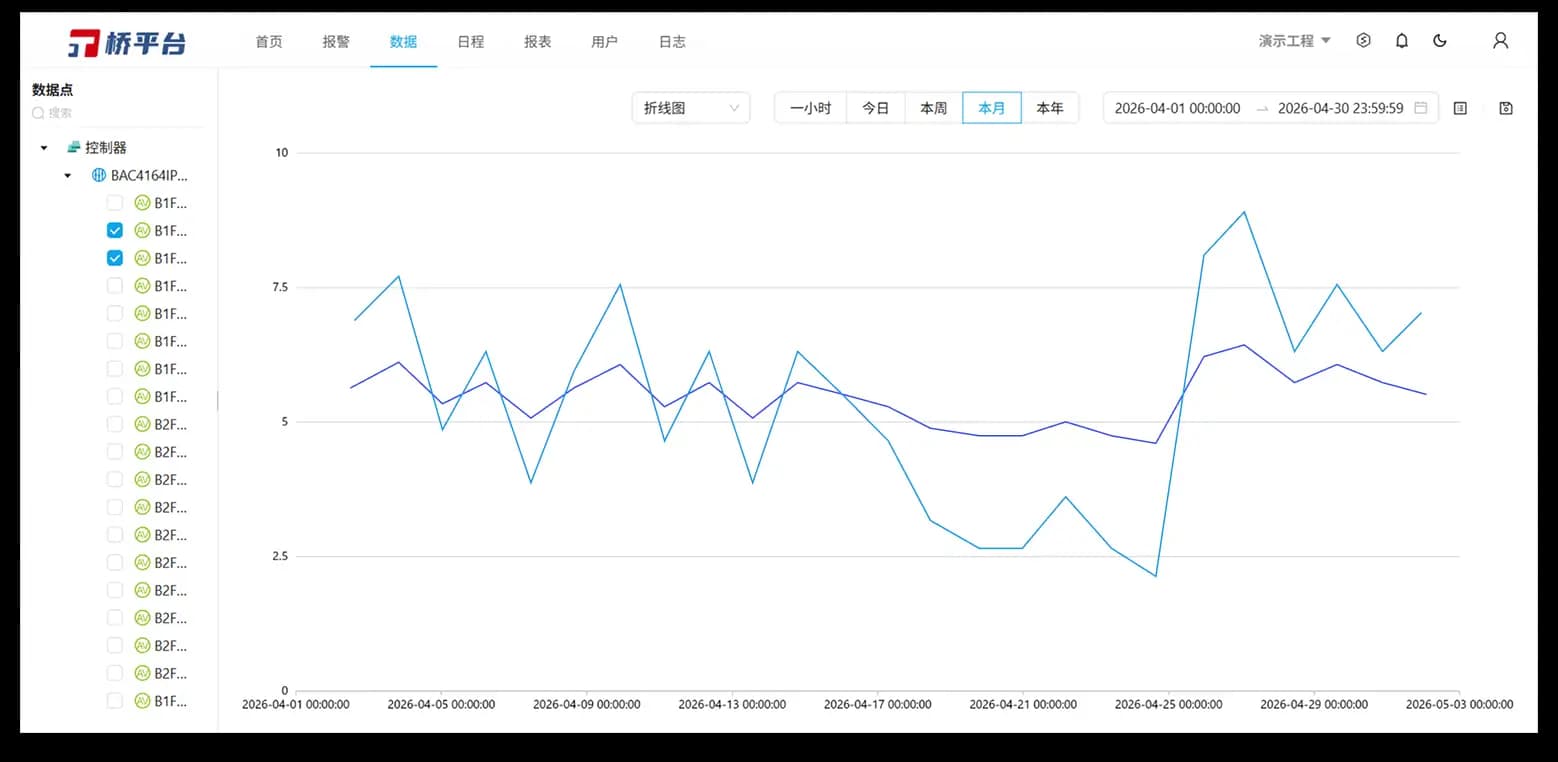Screen dimensions: 1558x762
Task: Check the B1F checkbox just below checked rows
Action: pyautogui.click(x=115, y=286)
